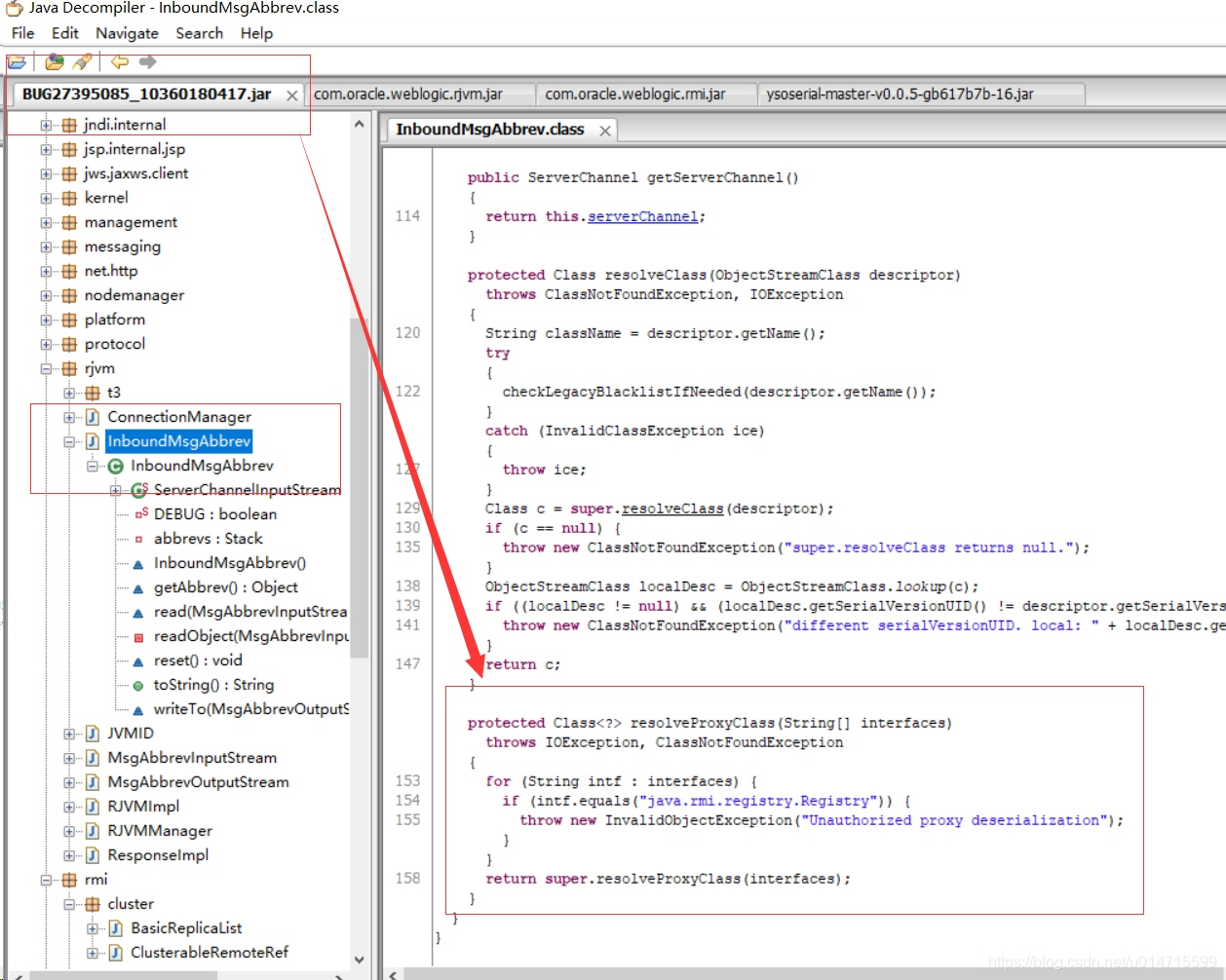
Task: Click the tree panel vertical scrollbar thumb
Action: coord(359,487)
